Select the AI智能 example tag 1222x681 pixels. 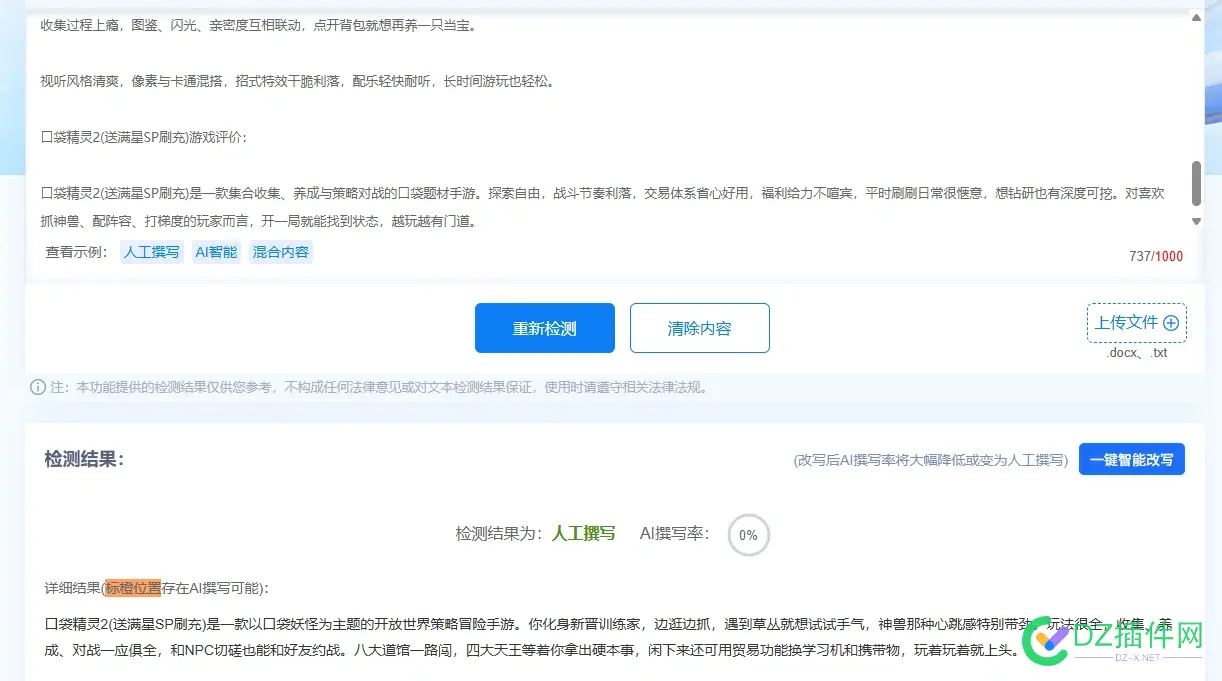216,252
